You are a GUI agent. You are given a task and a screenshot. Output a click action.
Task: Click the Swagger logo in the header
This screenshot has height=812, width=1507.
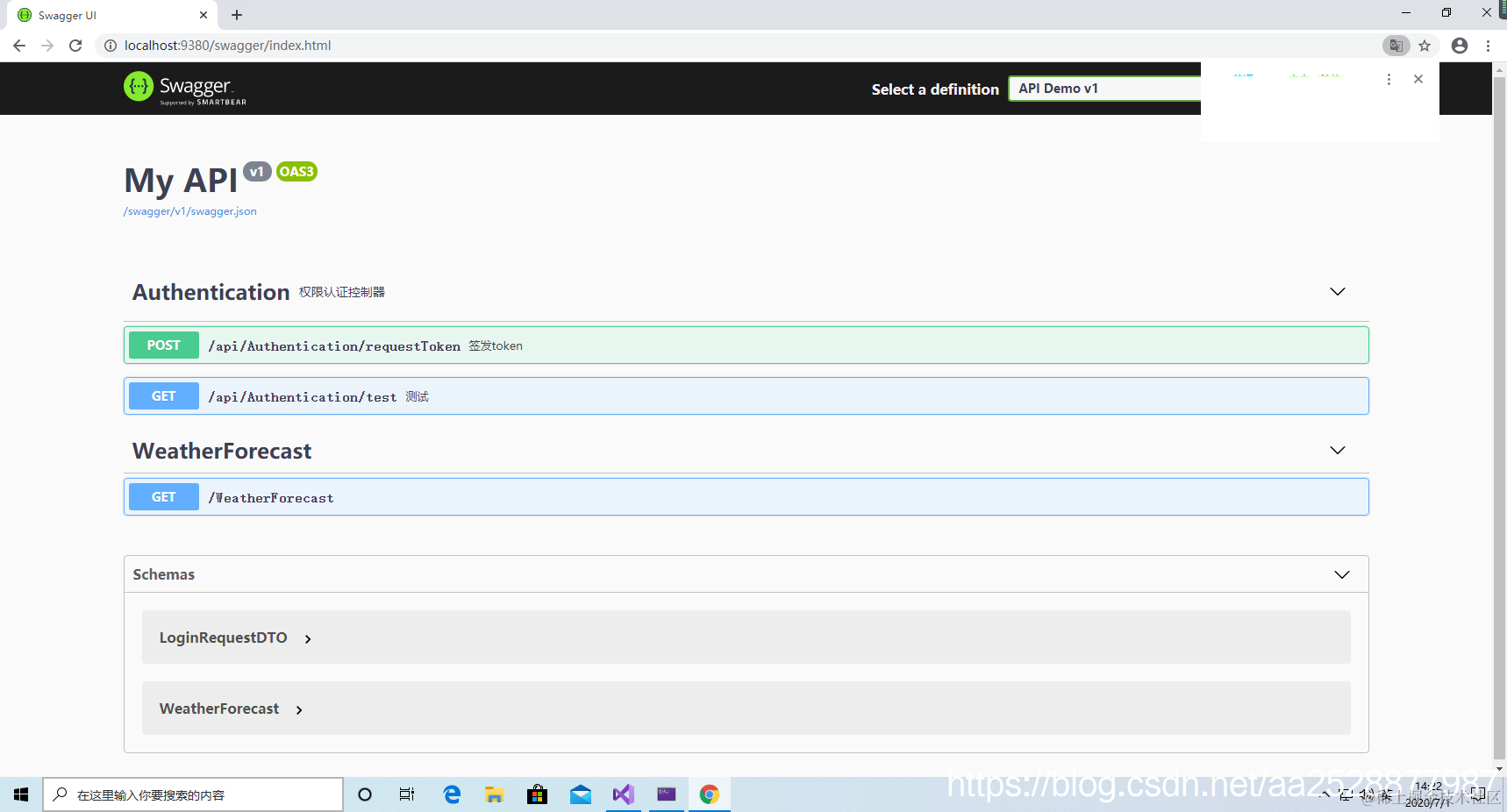click(x=185, y=88)
